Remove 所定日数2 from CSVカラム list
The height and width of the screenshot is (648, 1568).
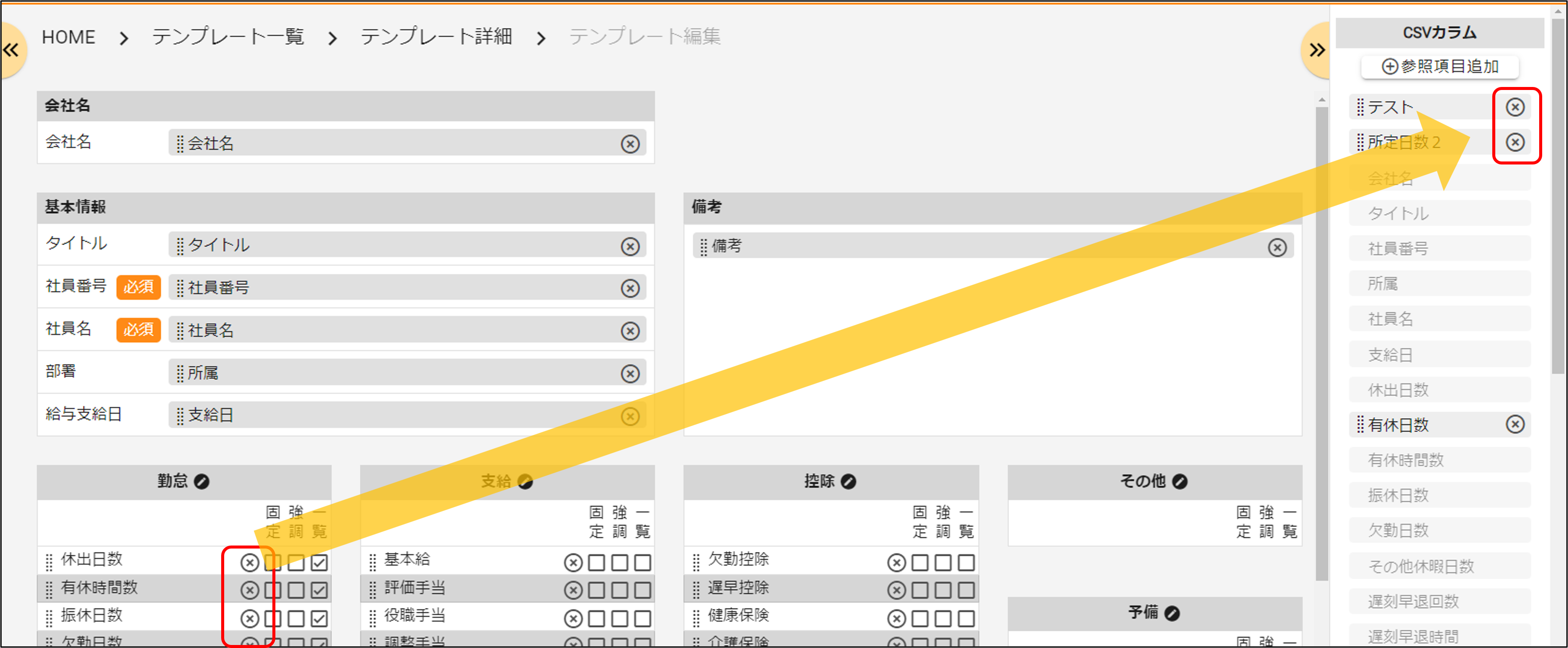click(1515, 142)
